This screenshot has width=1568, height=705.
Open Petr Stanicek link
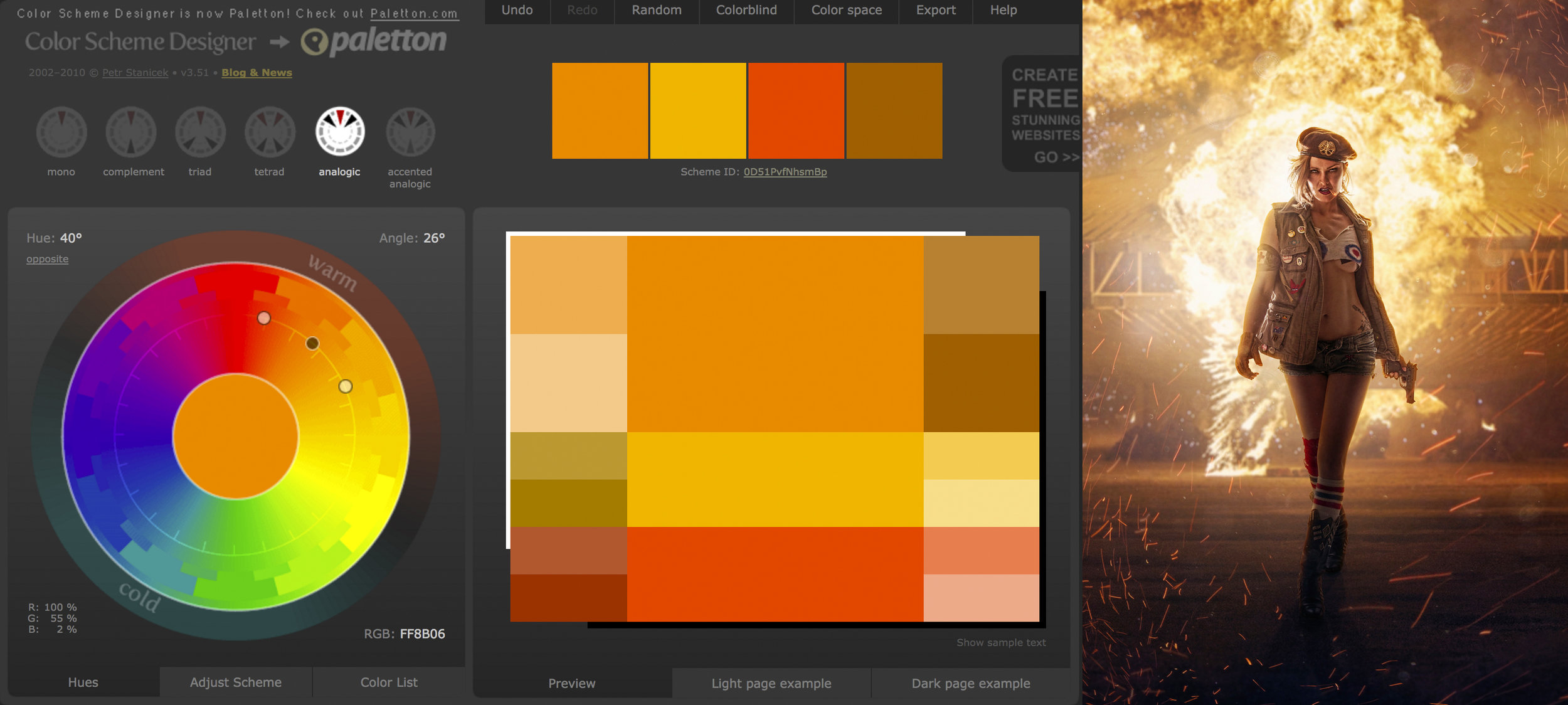[x=135, y=73]
